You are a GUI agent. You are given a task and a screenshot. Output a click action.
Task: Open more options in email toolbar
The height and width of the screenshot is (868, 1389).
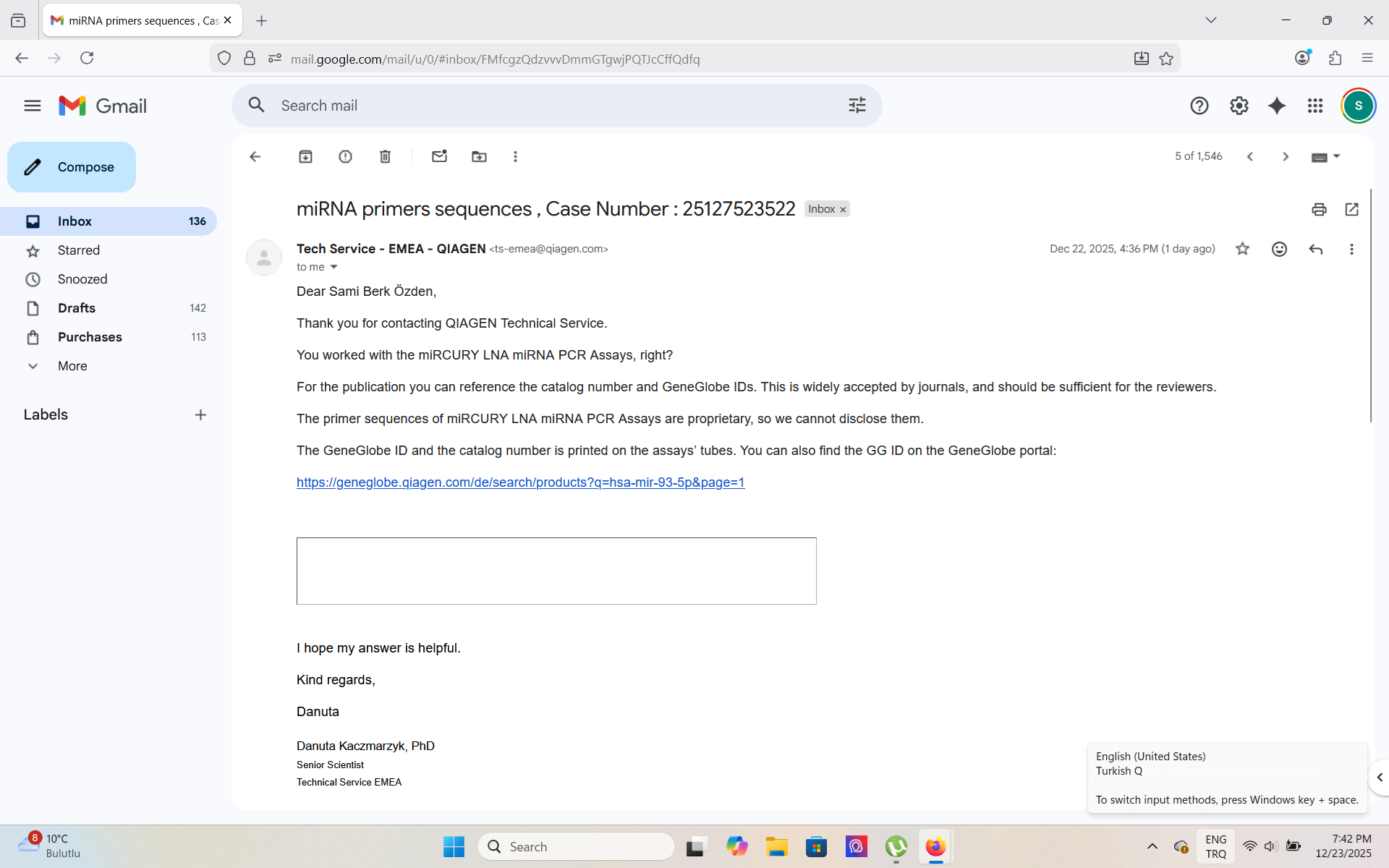[515, 156]
